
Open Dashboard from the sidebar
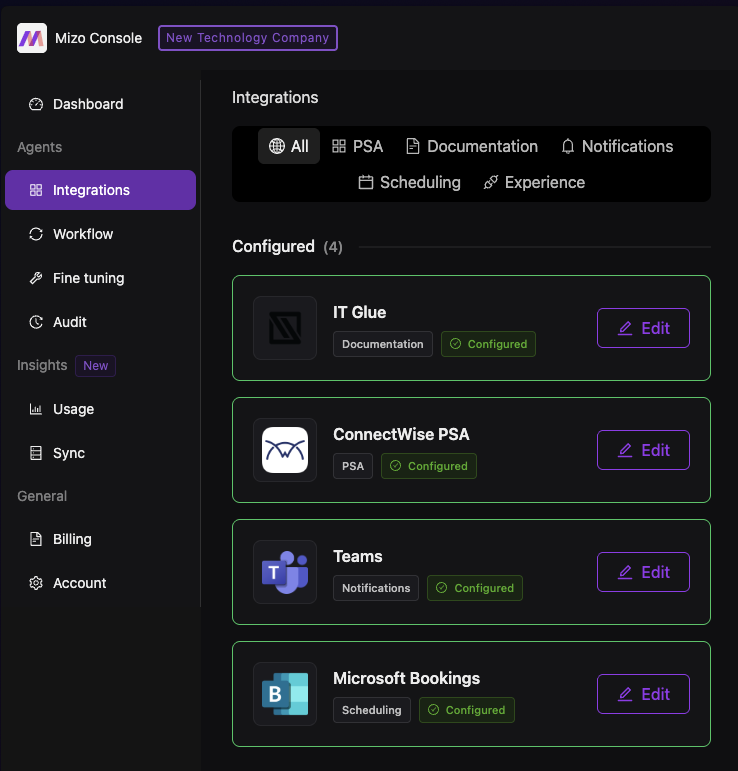pyautogui.click(x=88, y=104)
